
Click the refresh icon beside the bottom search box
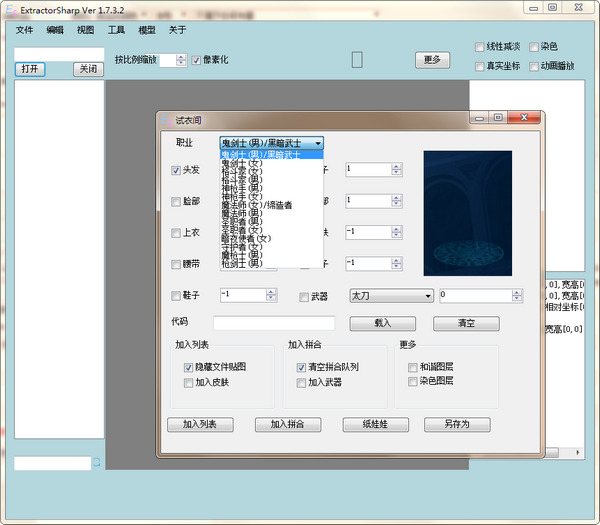pos(96,462)
